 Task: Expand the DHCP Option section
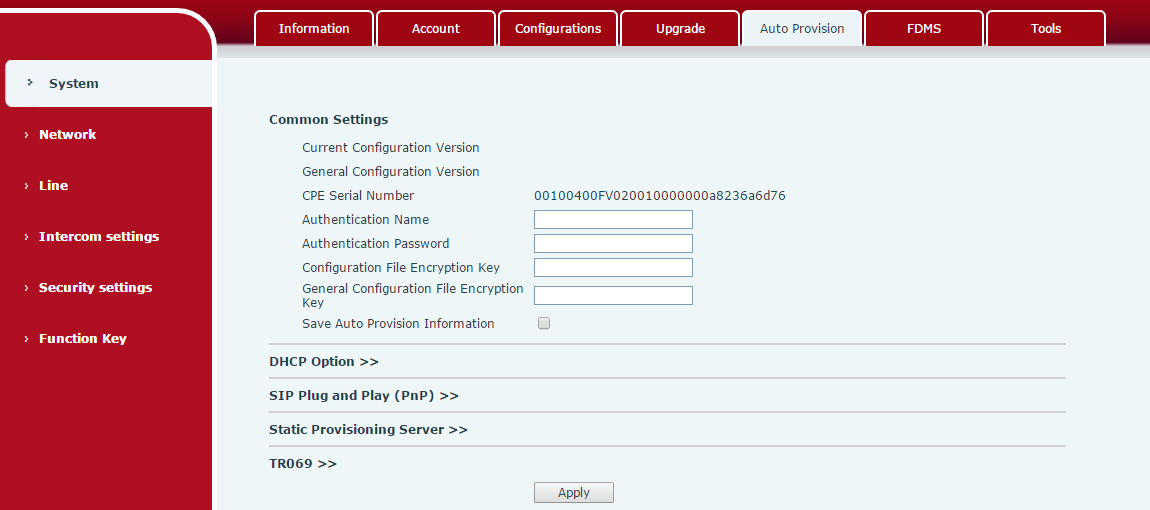point(323,362)
